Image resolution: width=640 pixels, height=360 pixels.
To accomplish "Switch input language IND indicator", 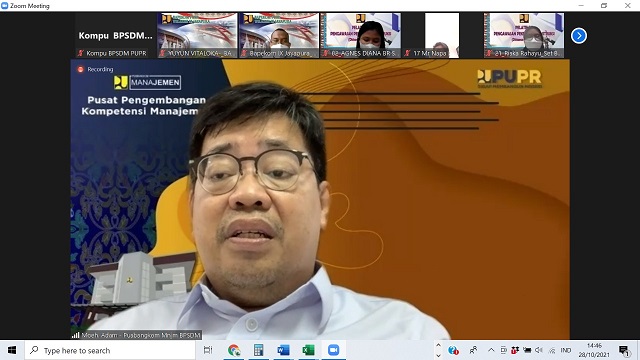I will coord(566,350).
